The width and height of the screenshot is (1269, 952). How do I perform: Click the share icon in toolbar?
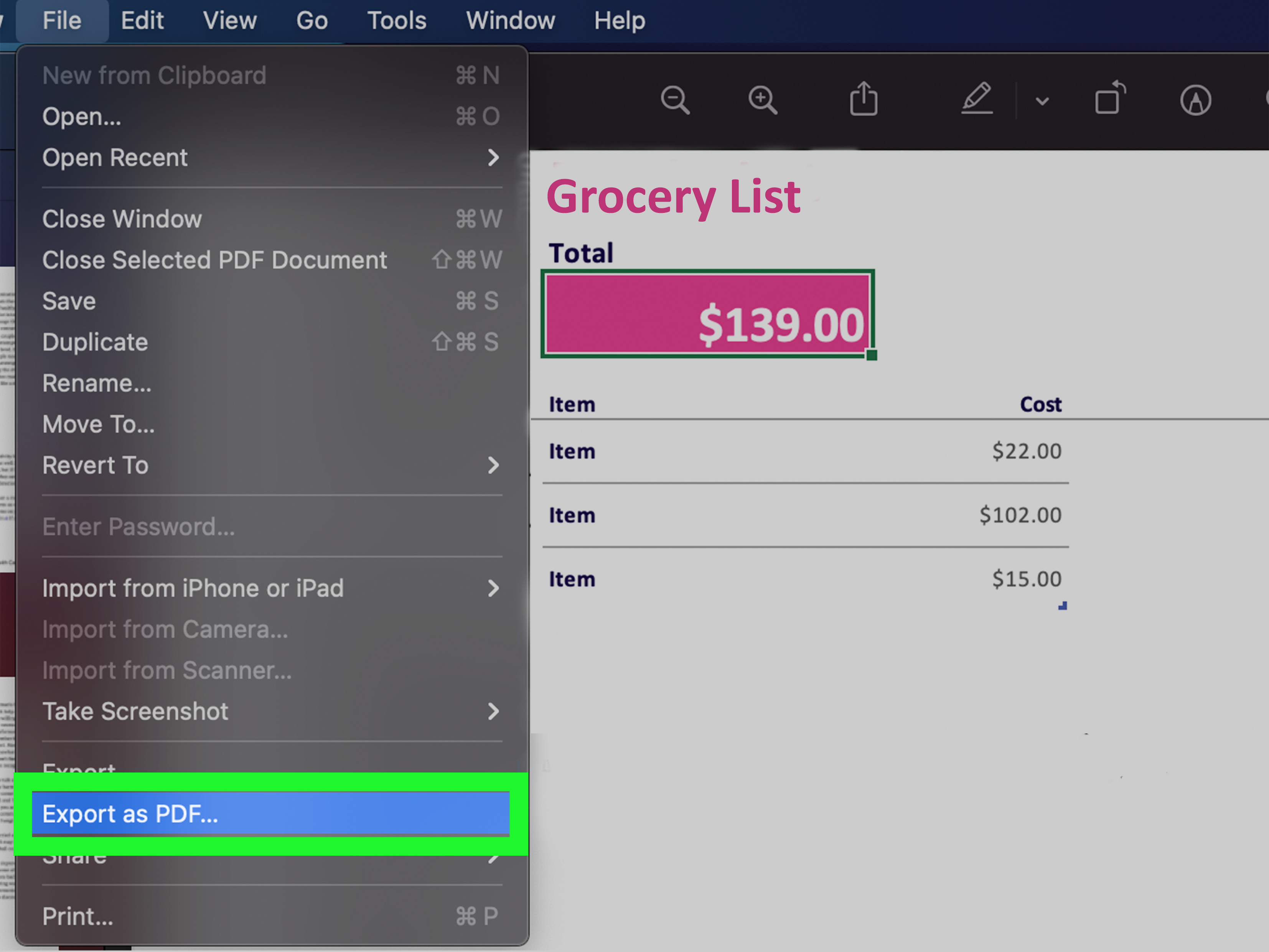[864, 99]
